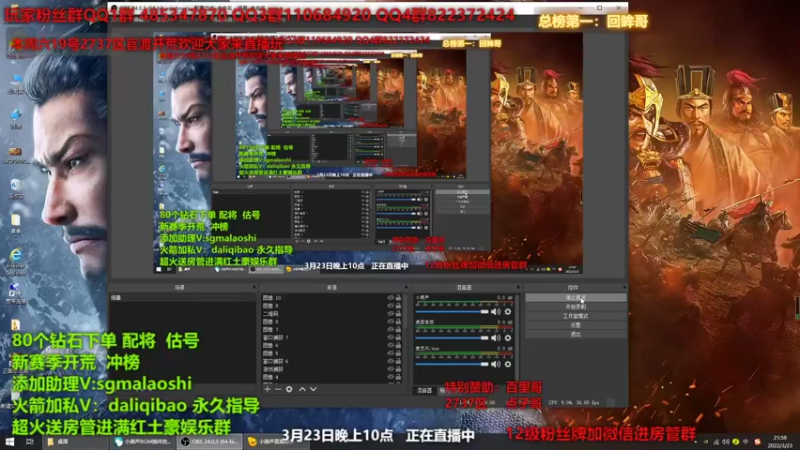Toggle lock icon of 游戏捕获 source
Screen dimensions: 800x450
point(398,369)
